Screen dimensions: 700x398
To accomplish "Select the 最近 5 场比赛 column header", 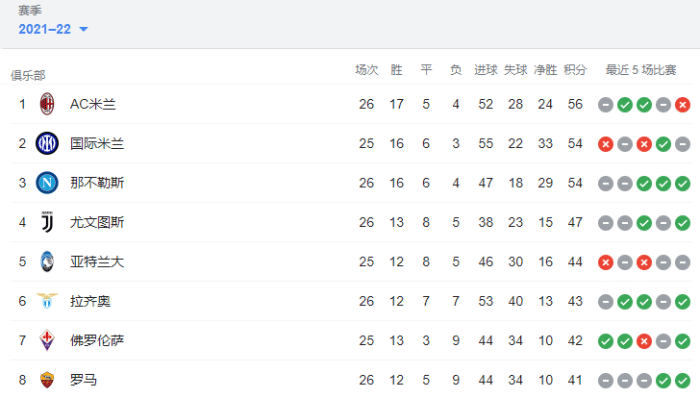I will (x=641, y=70).
